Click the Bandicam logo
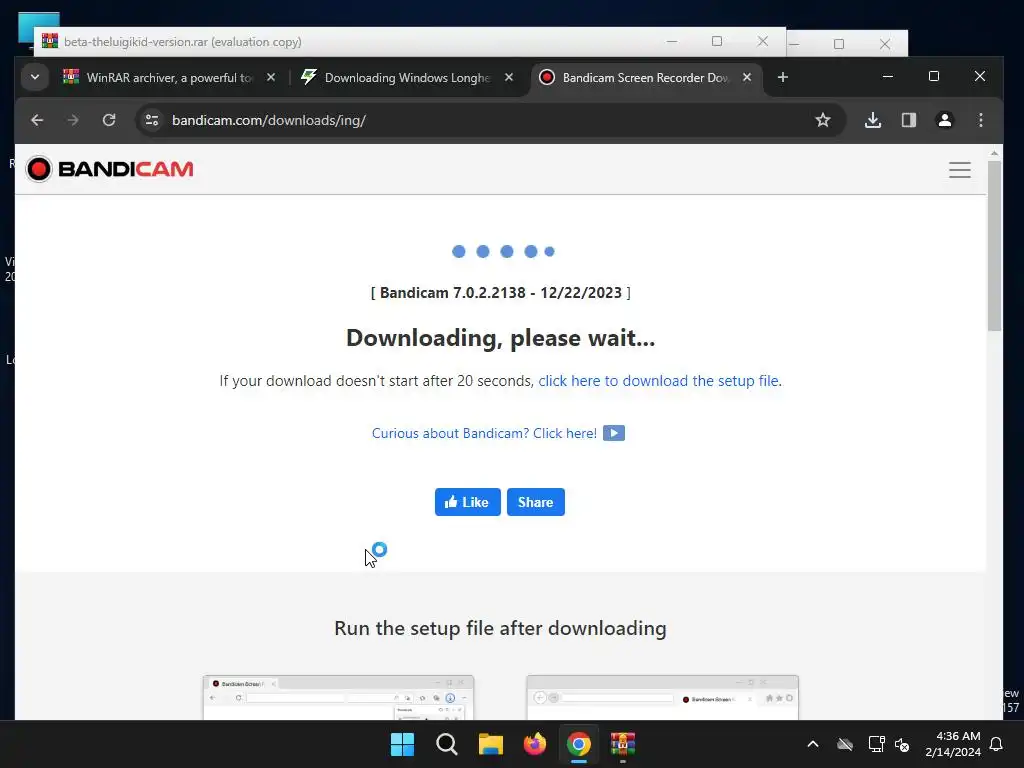This screenshot has height=768, width=1024. (x=110, y=169)
